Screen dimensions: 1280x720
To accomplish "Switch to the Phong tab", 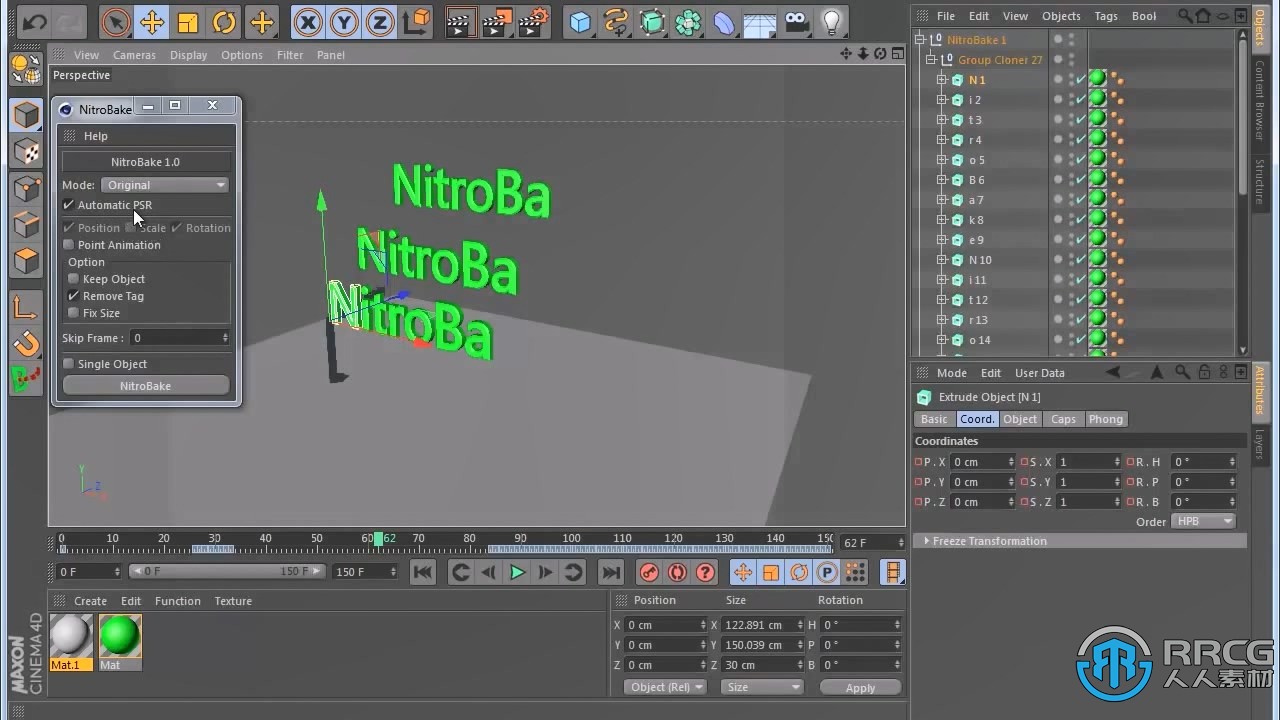I will 1105,419.
